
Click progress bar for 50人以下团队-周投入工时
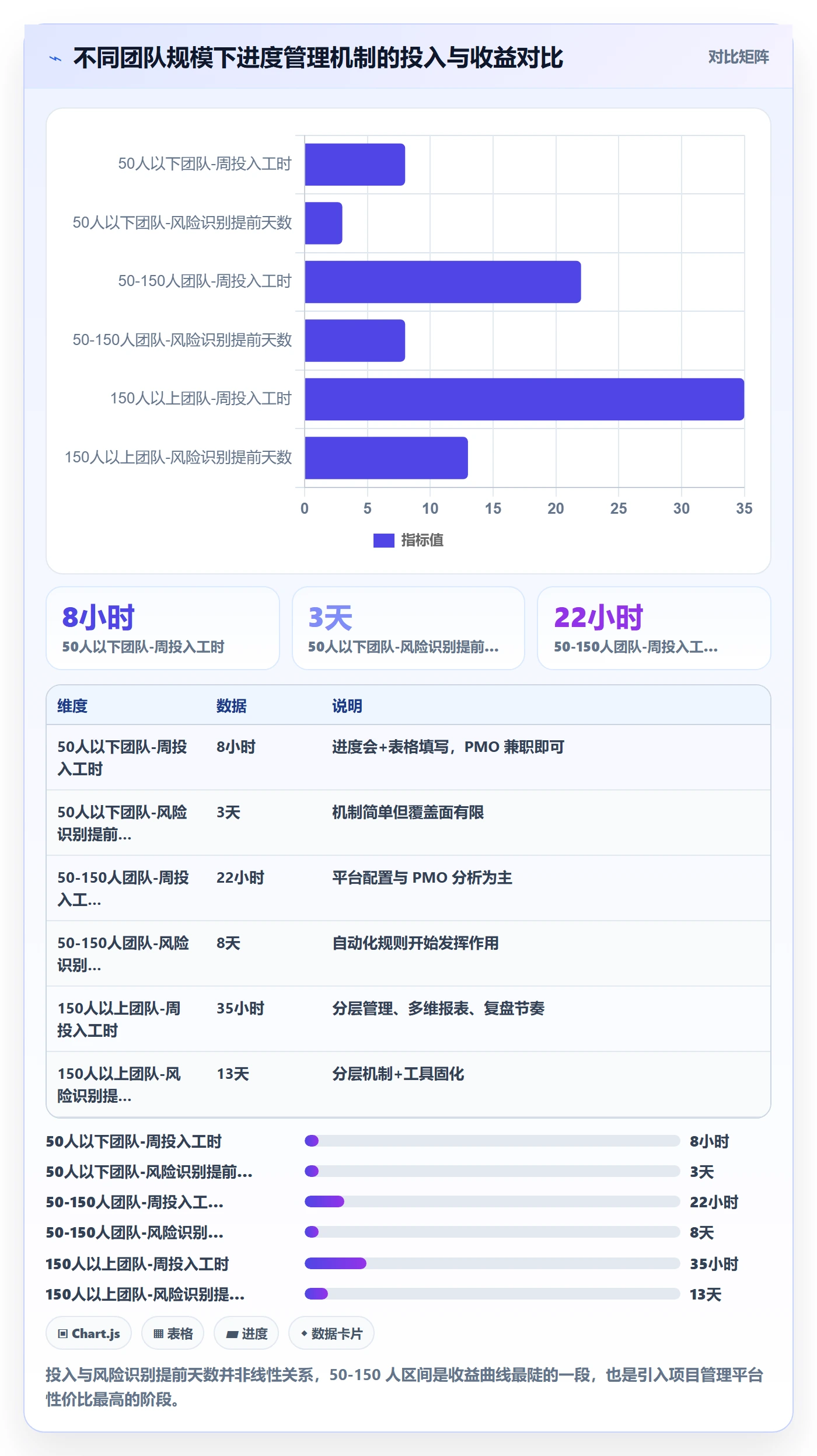click(x=493, y=1141)
